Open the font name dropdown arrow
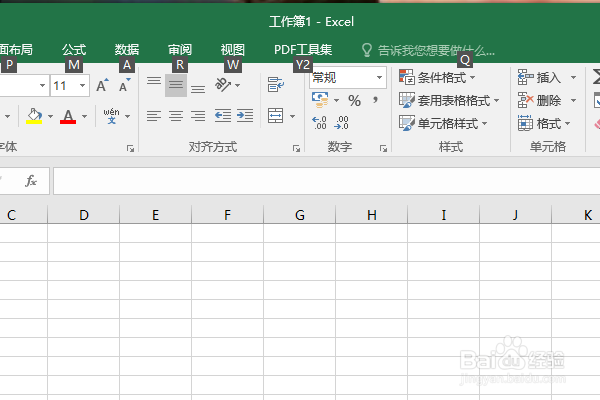Screen dimensions: 600x400 point(42,85)
